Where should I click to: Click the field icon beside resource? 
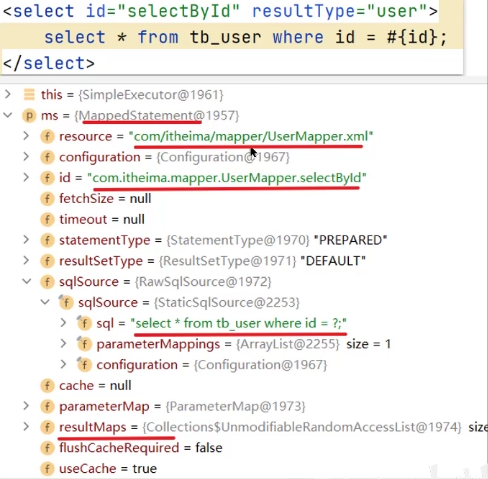click(x=47, y=137)
